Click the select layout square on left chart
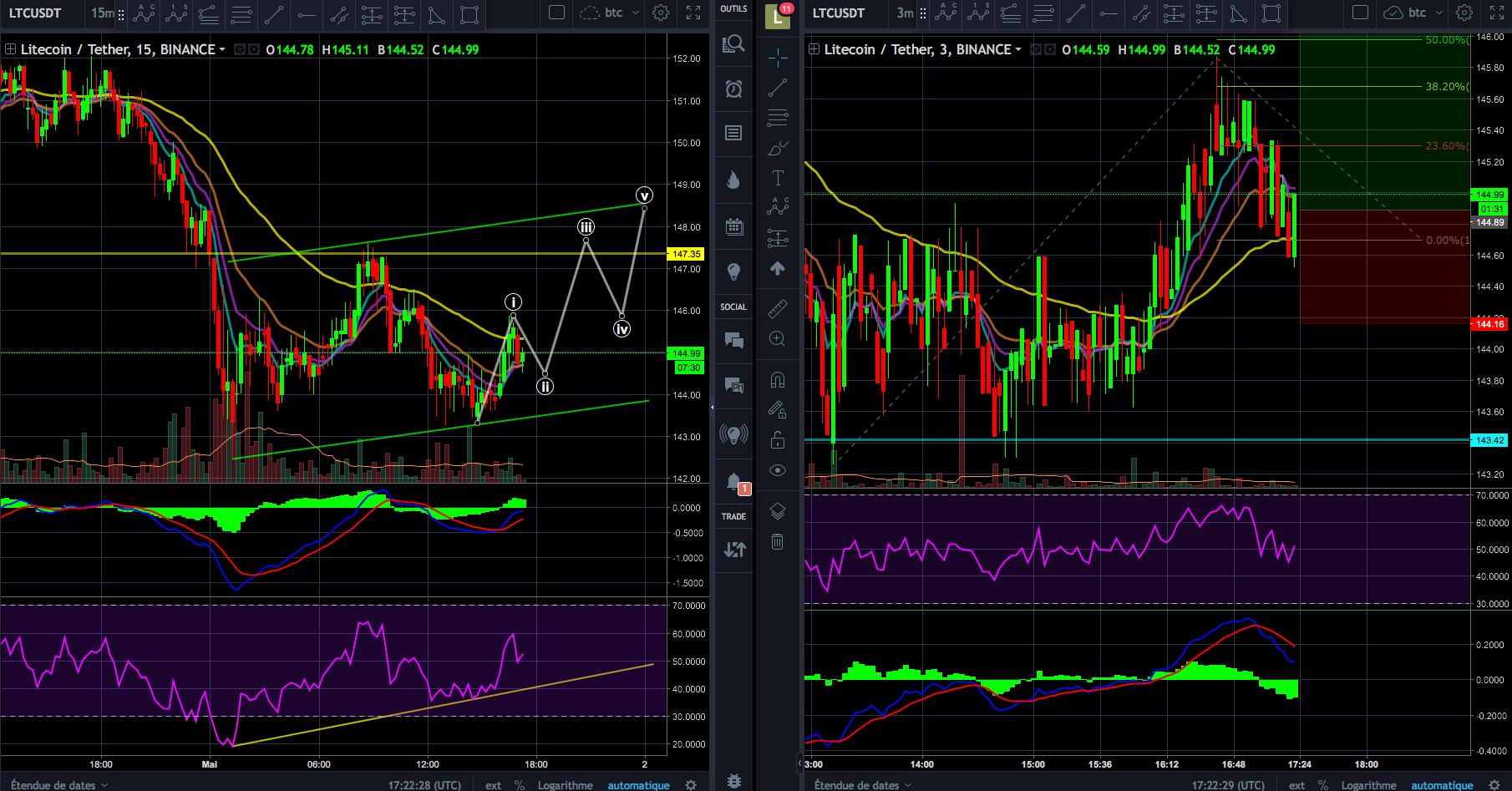This screenshot has height=791, width=1512. tap(557, 13)
